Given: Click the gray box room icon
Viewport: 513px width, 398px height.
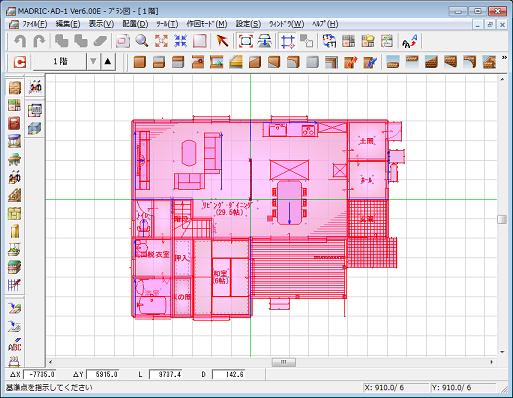Looking at the screenshot, I should (312, 62).
